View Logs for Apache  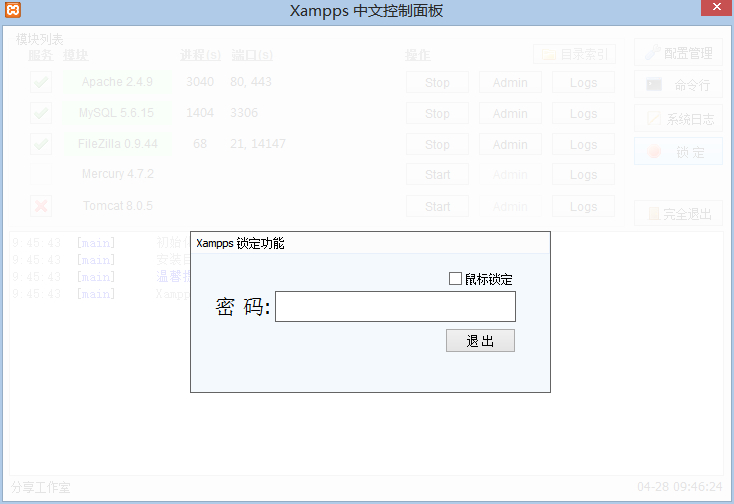point(583,82)
